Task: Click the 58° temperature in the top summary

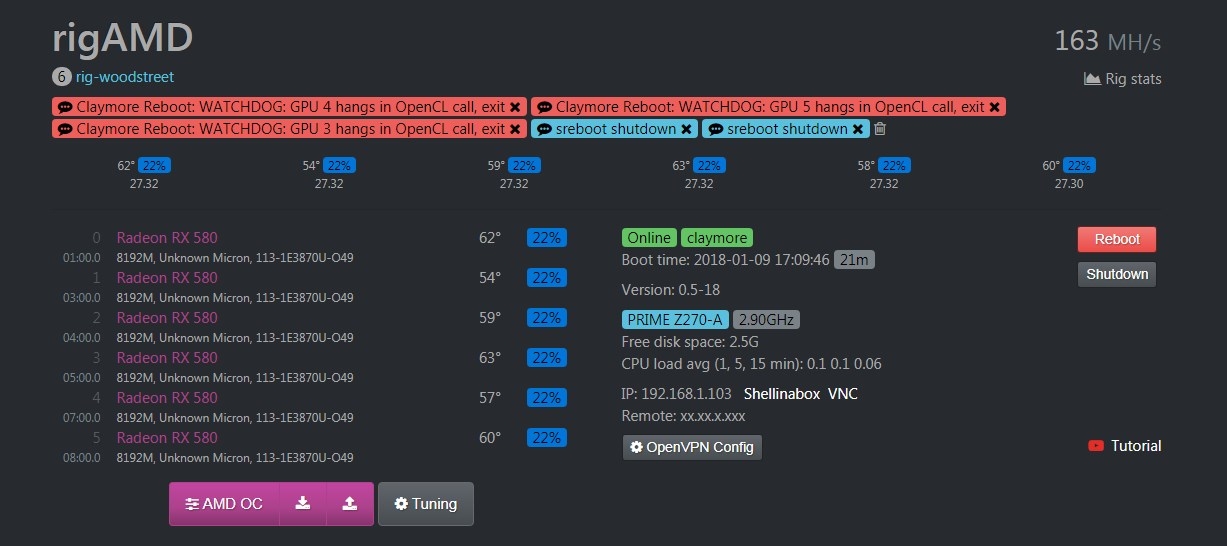Action: (866, 166)
